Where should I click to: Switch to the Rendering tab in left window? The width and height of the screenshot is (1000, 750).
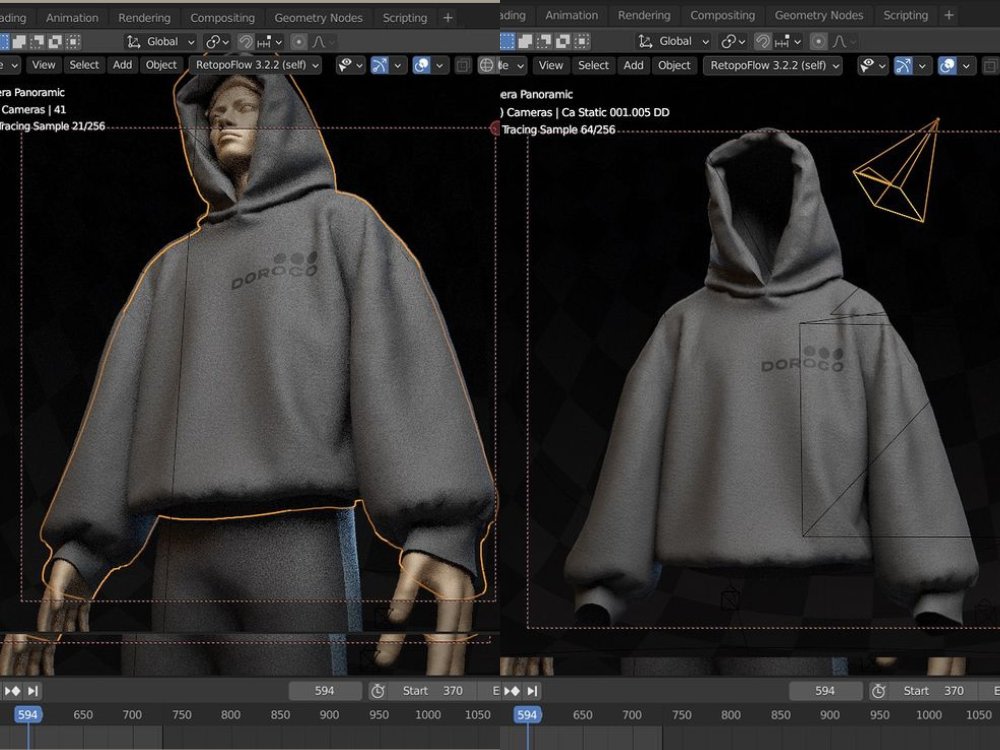144,18
